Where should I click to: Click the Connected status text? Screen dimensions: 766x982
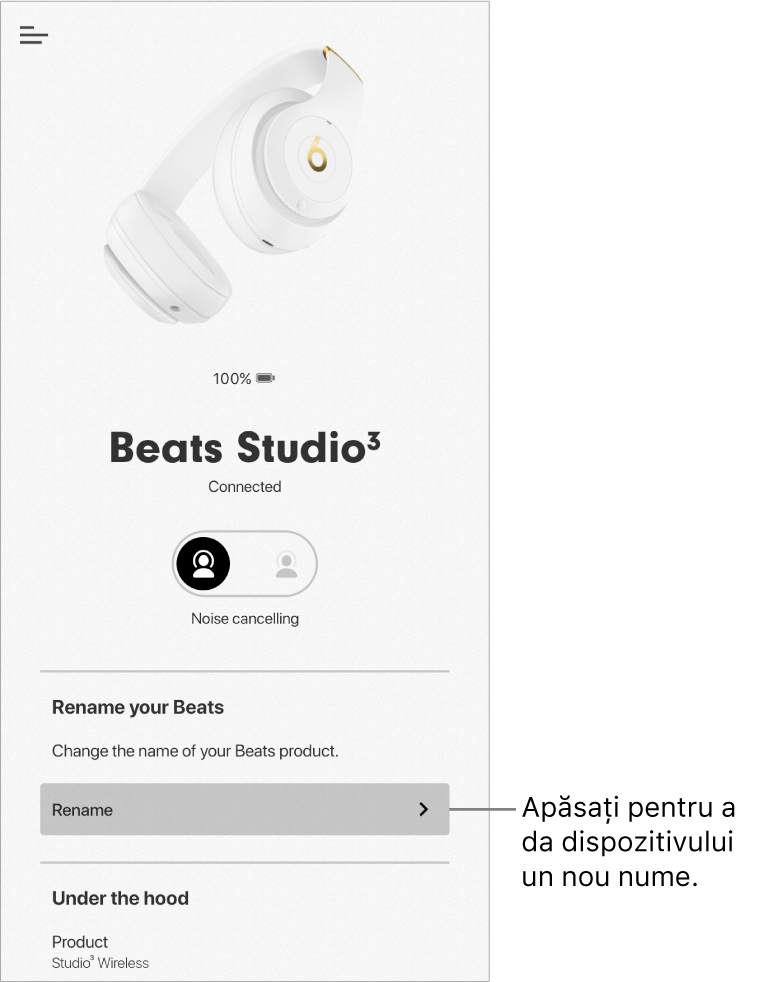pos(245,487)
